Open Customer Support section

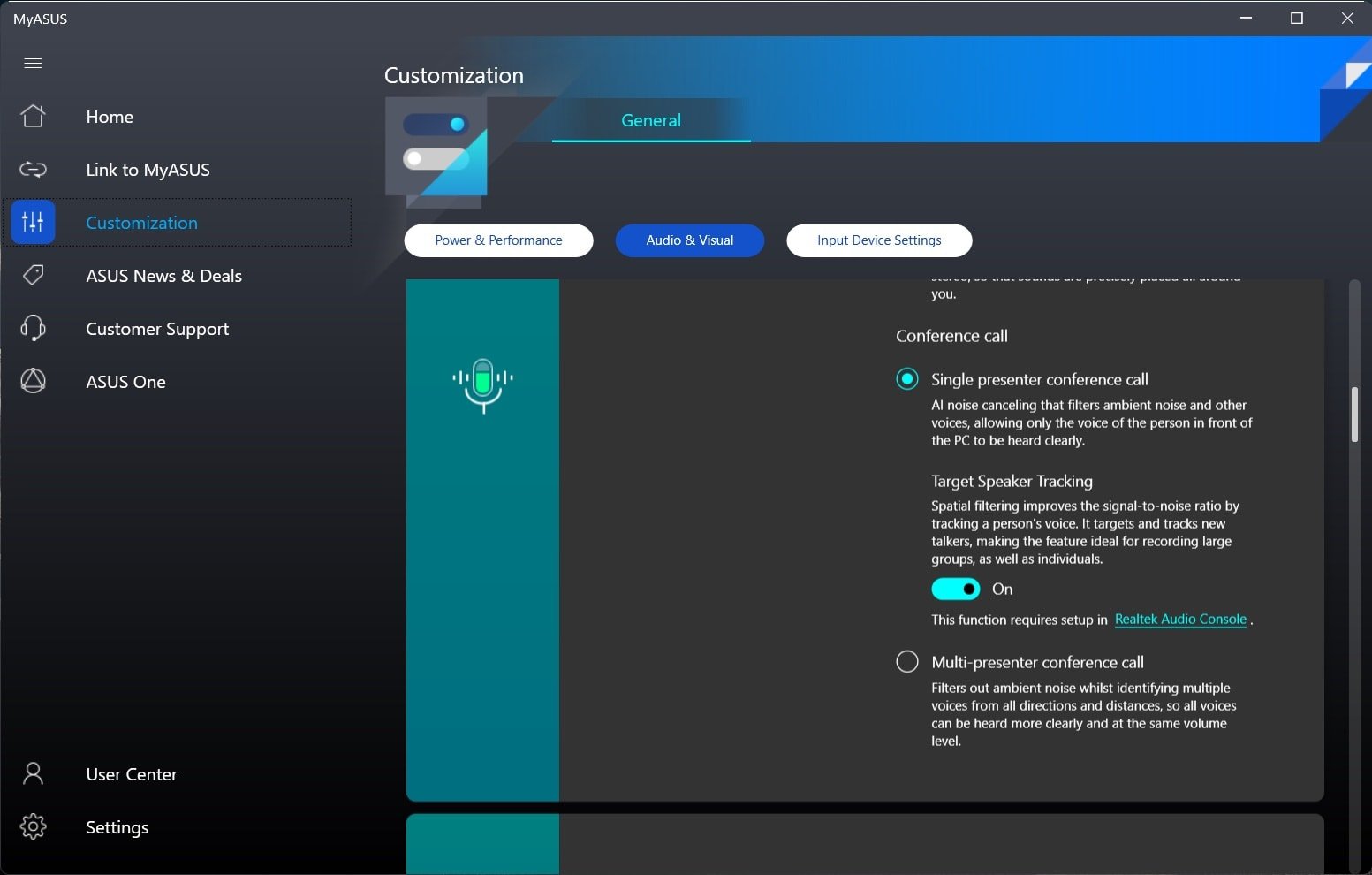[157, 329]
